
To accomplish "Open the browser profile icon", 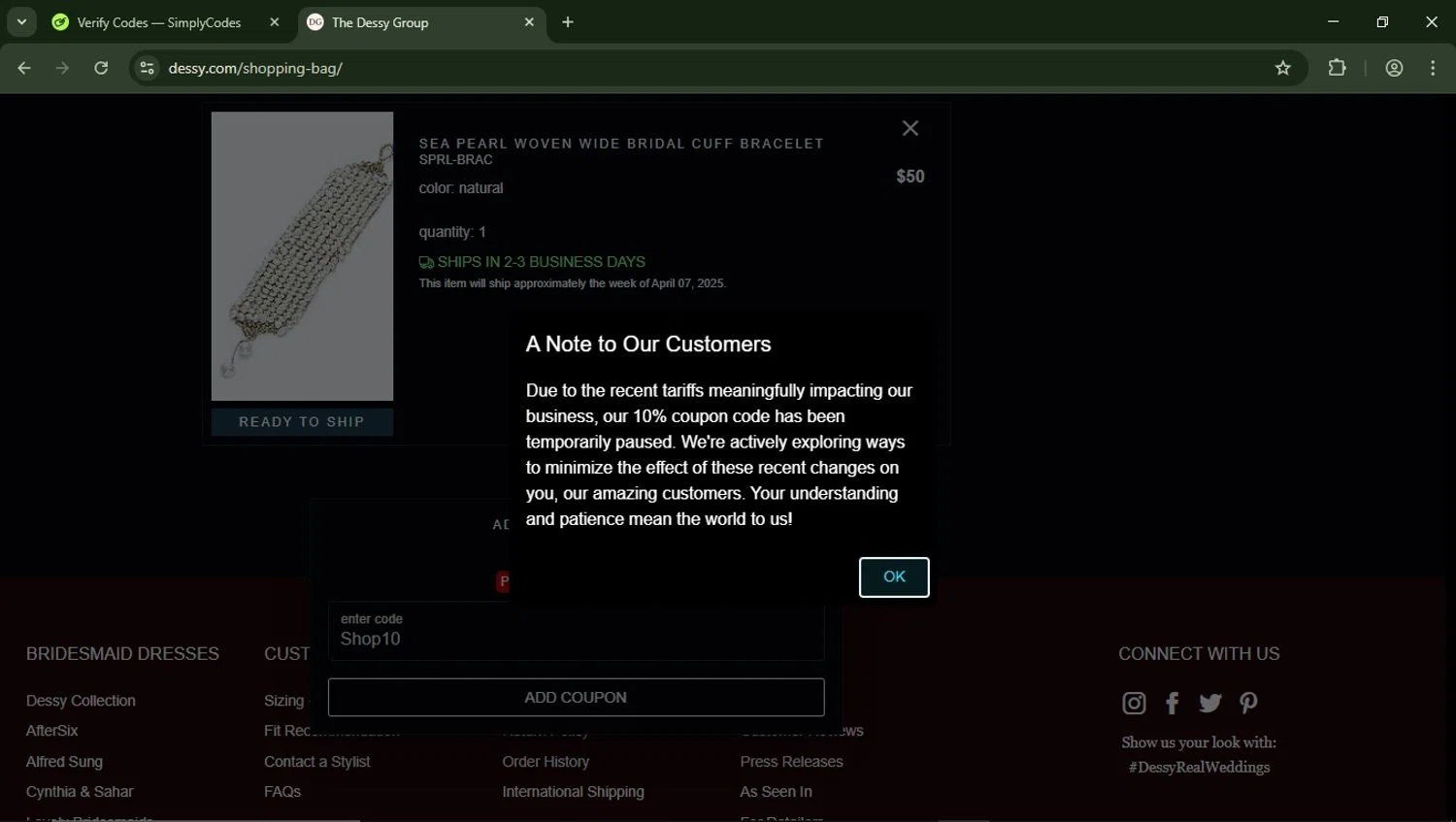I will pyautogui.click(x=1394, y=68).
